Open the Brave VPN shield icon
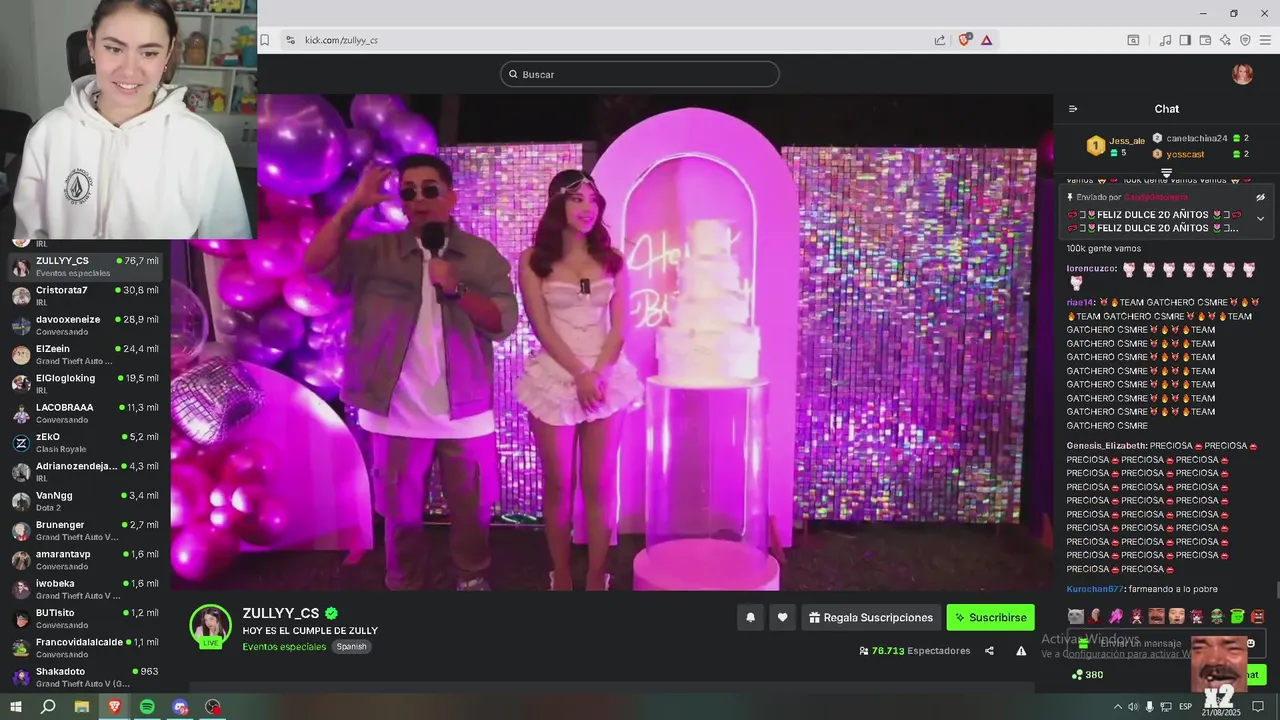Image resolution: width=1280 pixels, height=720 pixels. (1245, 40)
